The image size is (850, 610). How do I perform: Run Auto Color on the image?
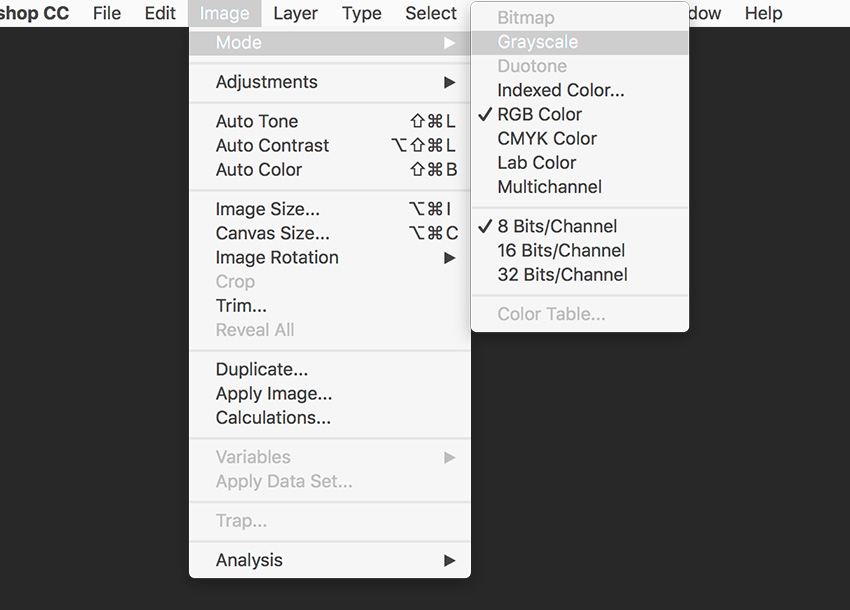[259, 169]
